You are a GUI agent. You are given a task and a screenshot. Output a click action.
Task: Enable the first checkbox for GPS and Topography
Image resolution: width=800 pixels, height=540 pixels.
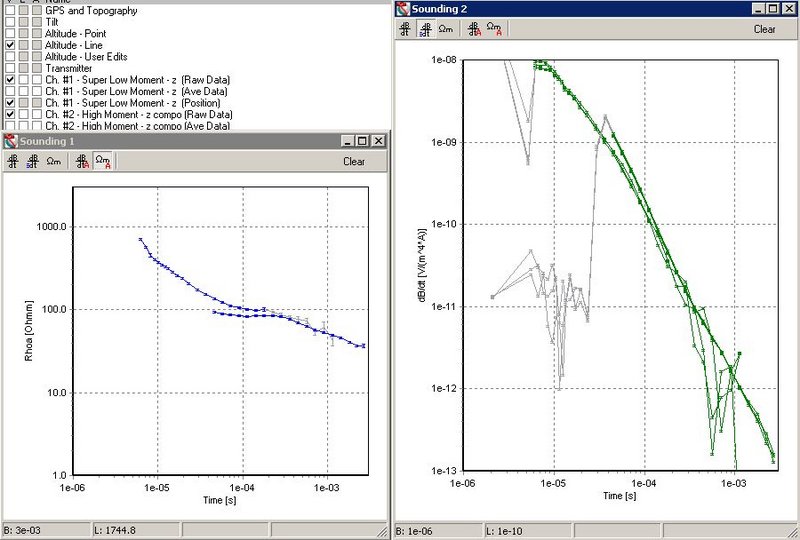coord(10,10)
